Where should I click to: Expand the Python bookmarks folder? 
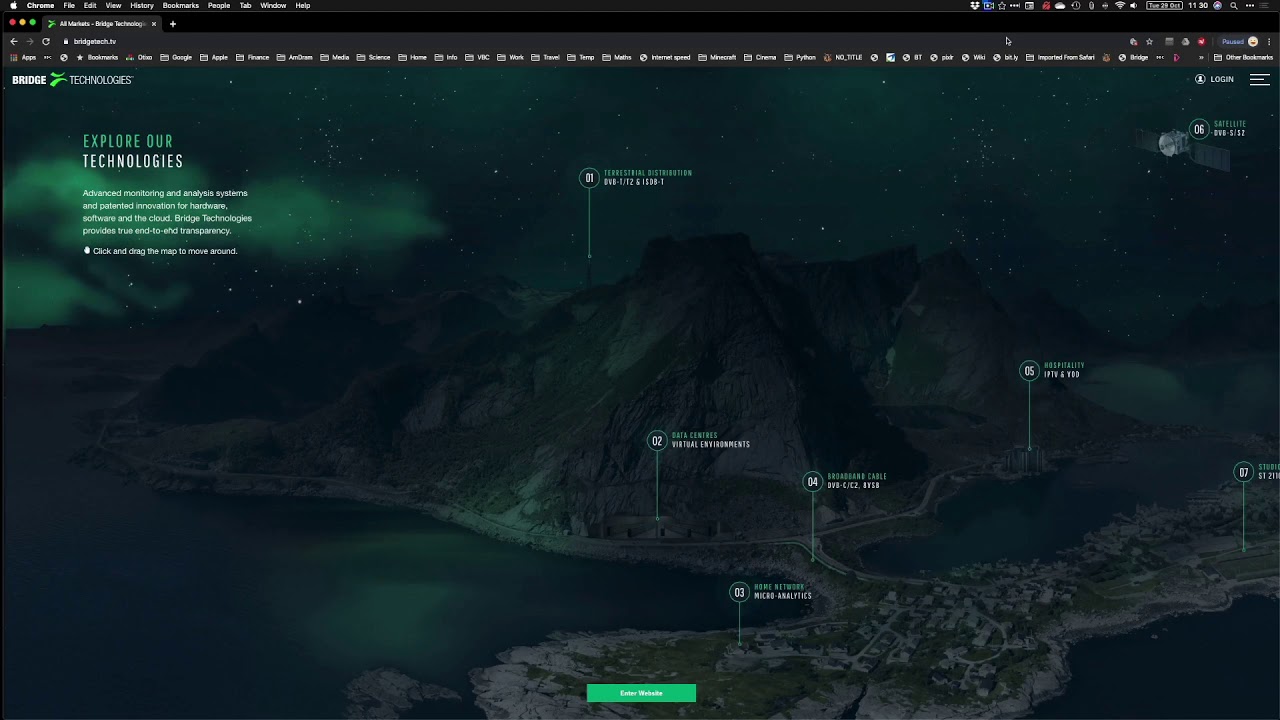click(800, 57)
